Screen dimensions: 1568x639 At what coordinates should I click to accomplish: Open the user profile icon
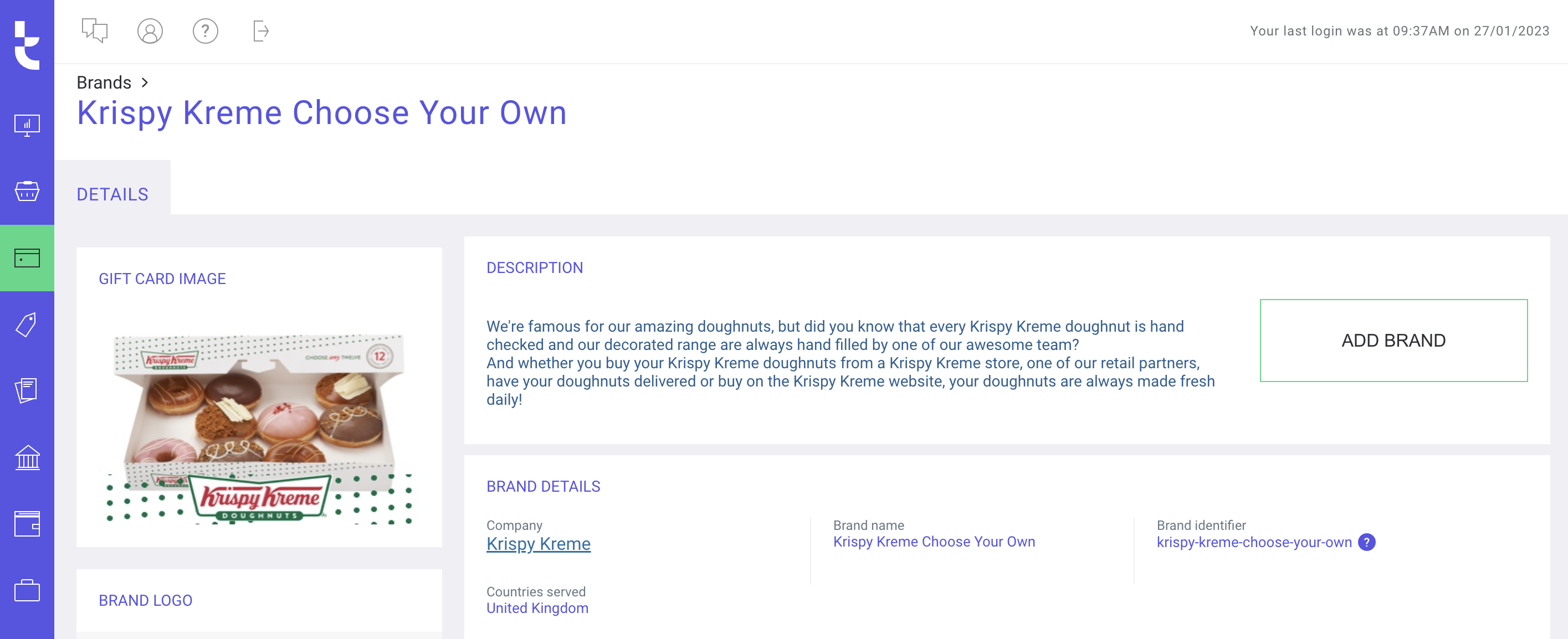pos(150,31)
